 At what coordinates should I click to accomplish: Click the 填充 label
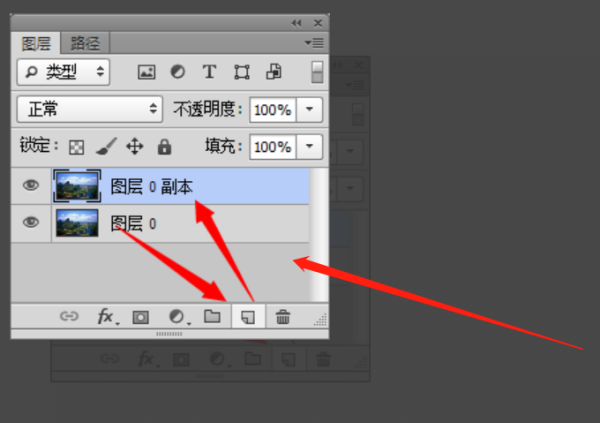click(x=223, y=146)
